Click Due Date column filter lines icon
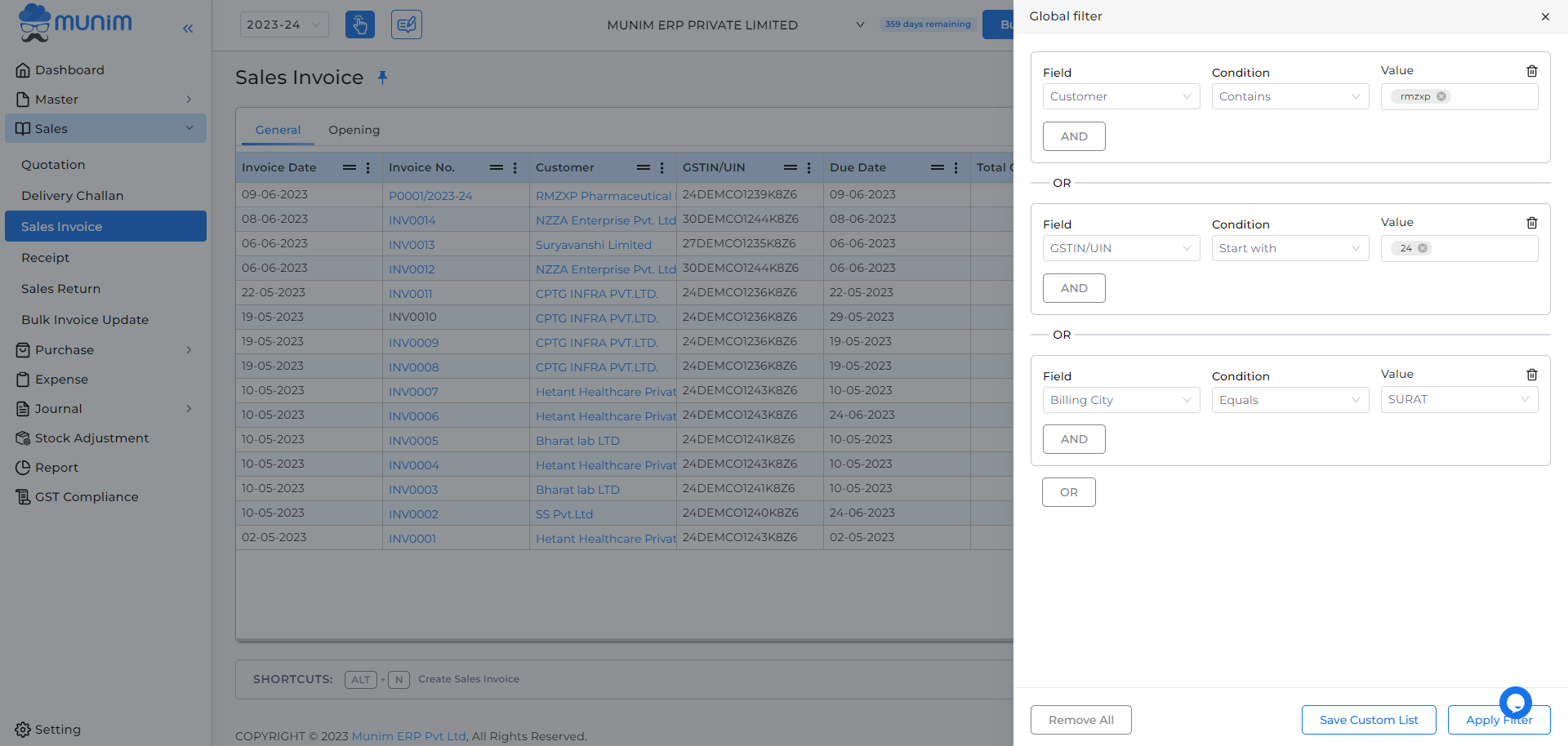 [938, 167]
